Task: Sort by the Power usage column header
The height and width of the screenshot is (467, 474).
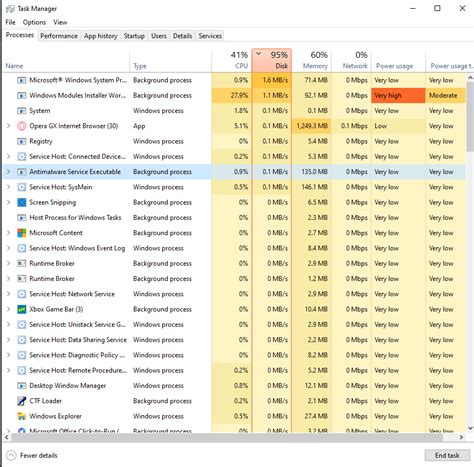Action: (398, 60)
